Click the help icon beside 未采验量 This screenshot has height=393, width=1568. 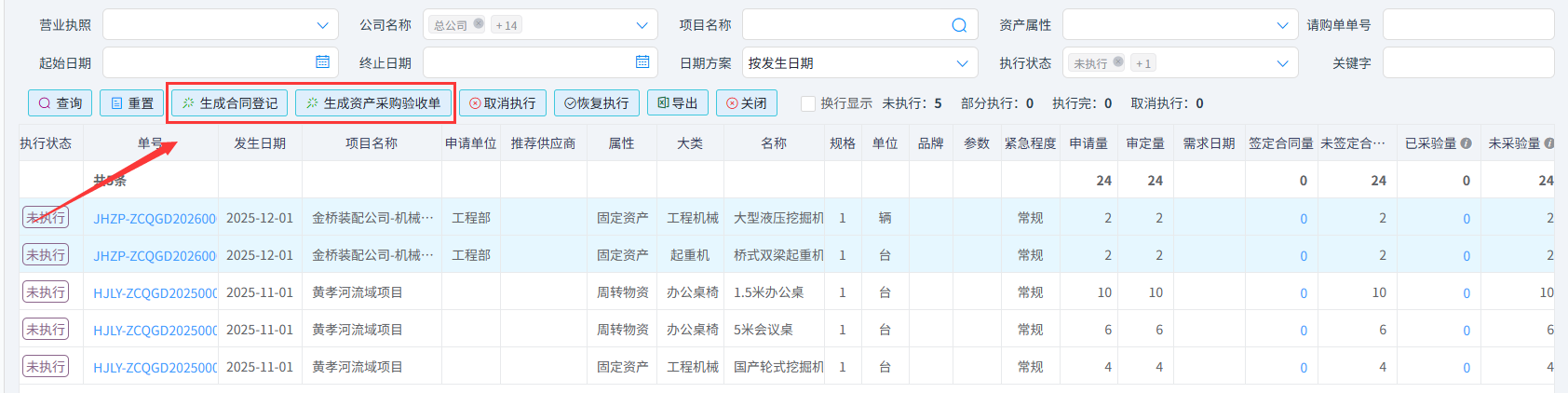click(x=1549, y=143)
